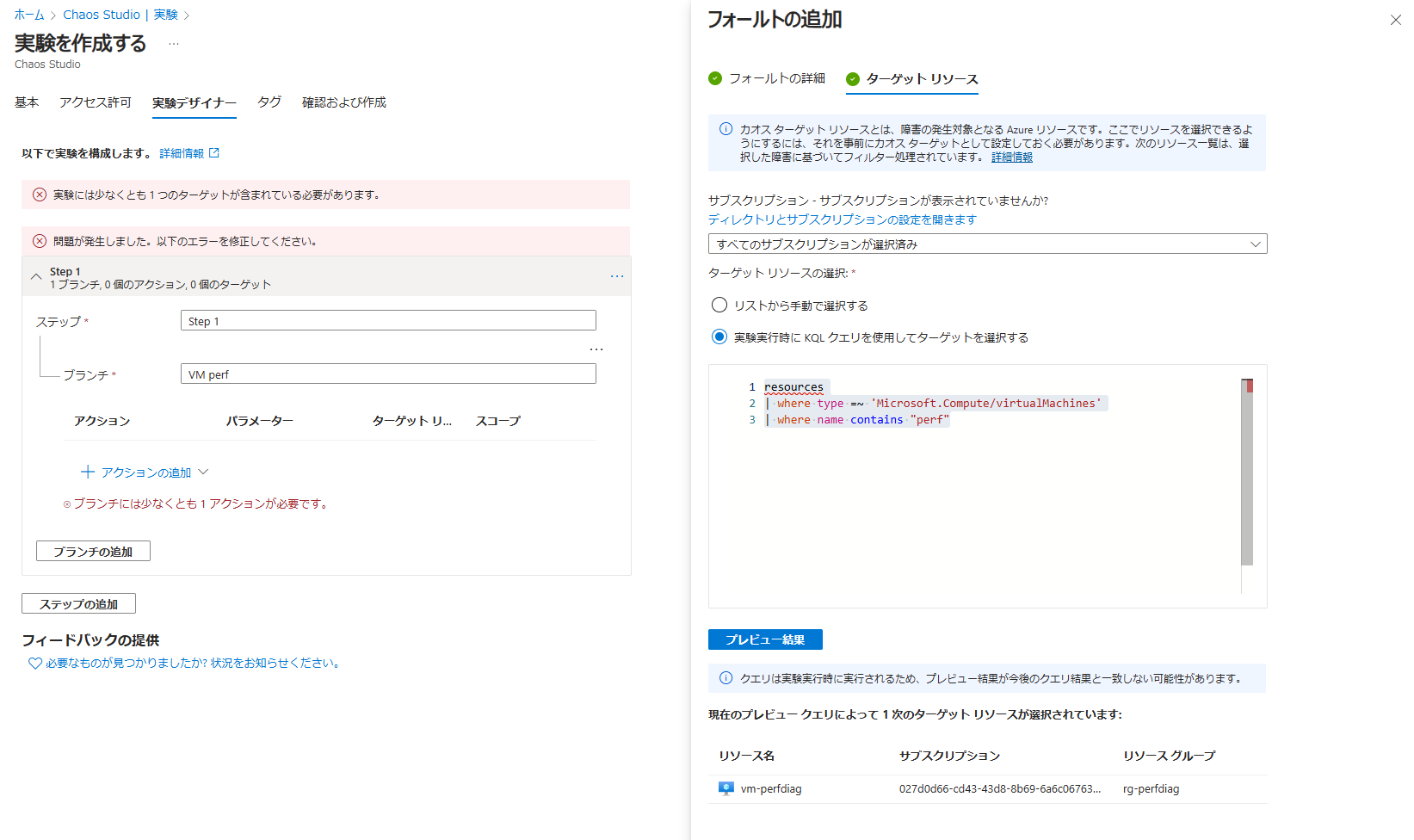
Task: Click query line 1 'resources' in editor
Action: pyautogui.click(x=793, y=387)
